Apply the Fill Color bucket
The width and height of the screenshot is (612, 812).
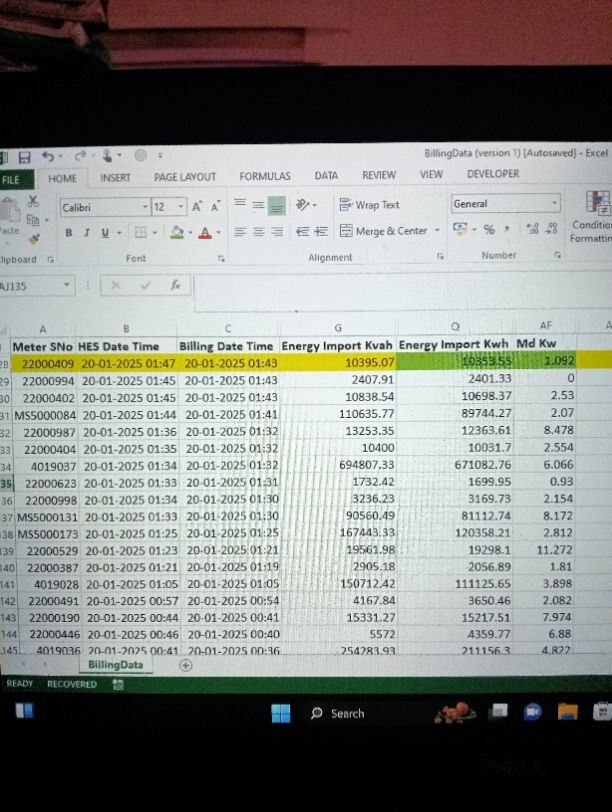click(x=177, y=233)
